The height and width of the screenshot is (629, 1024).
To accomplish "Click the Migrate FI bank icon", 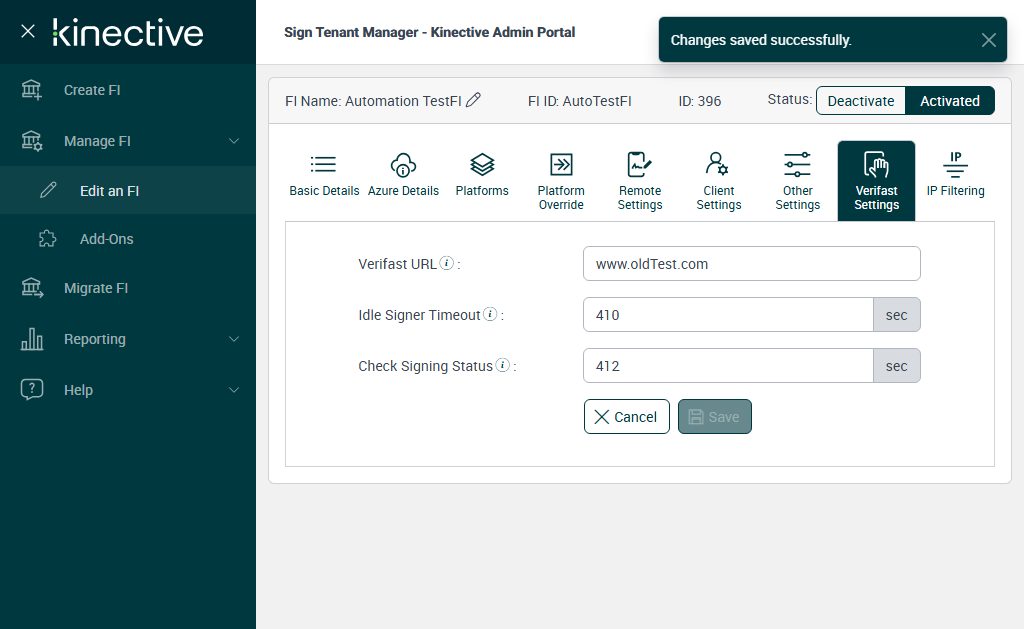I will pyautogui.click(x=31, y=288).
